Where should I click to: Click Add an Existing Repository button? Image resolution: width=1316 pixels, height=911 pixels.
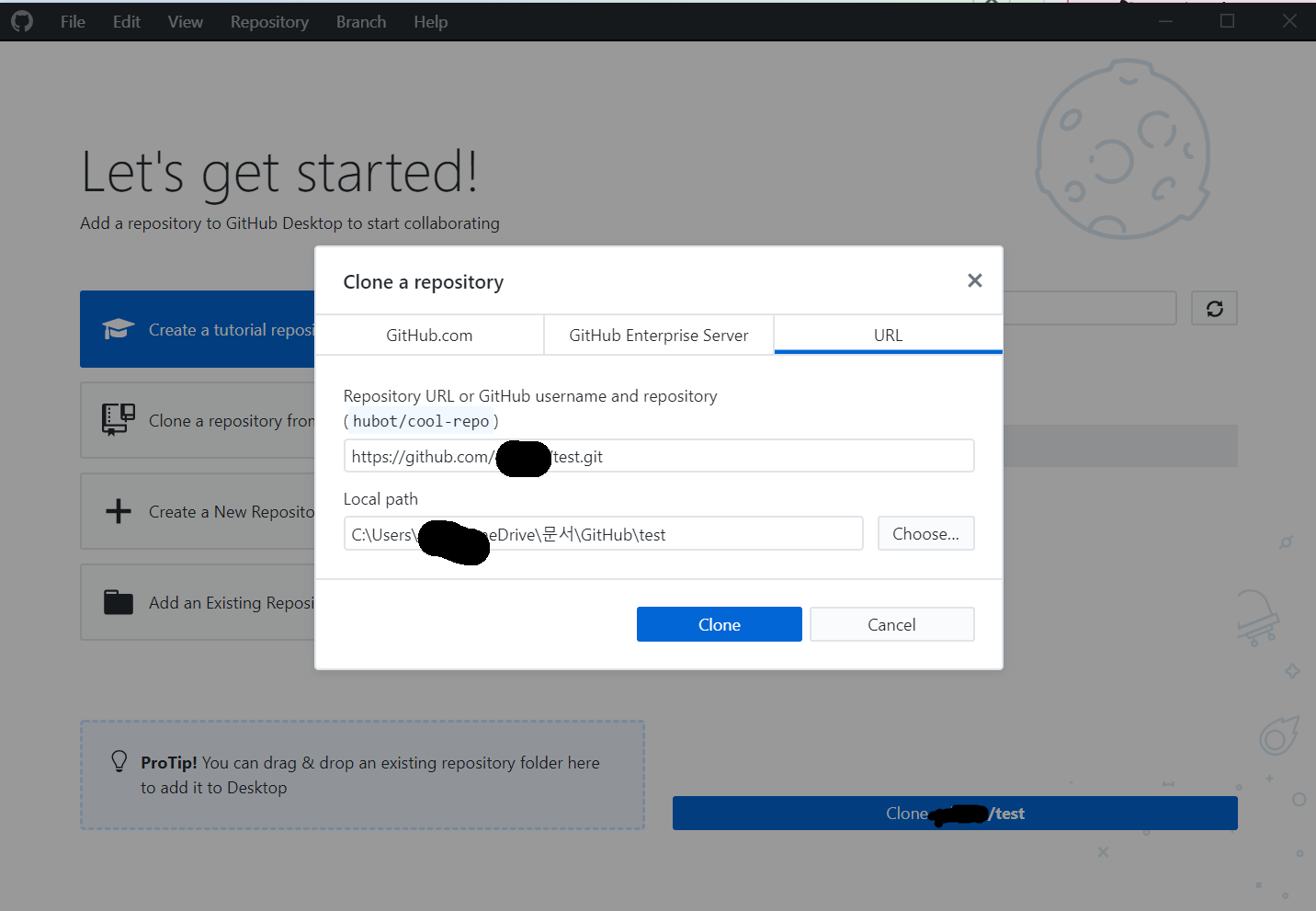click(x=198, y=602)
